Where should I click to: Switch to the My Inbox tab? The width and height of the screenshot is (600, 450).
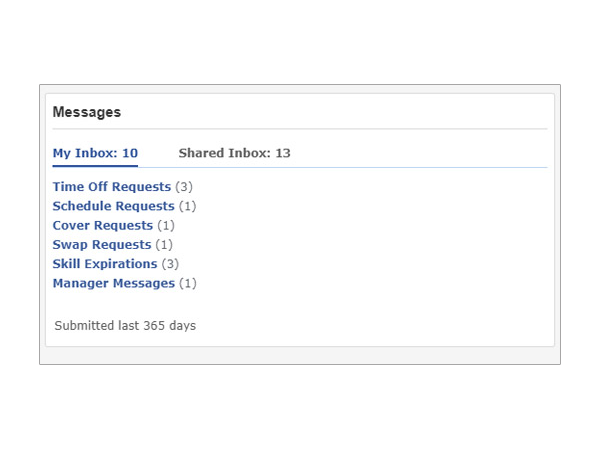click(95, 153)
